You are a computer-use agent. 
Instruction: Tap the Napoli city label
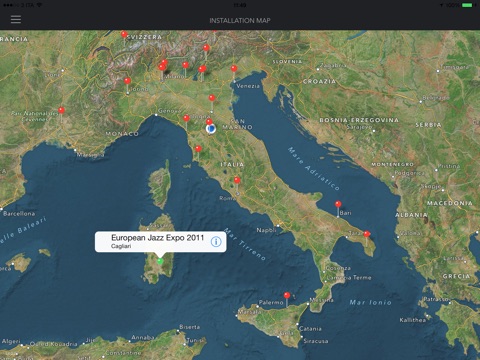point(266,230)
